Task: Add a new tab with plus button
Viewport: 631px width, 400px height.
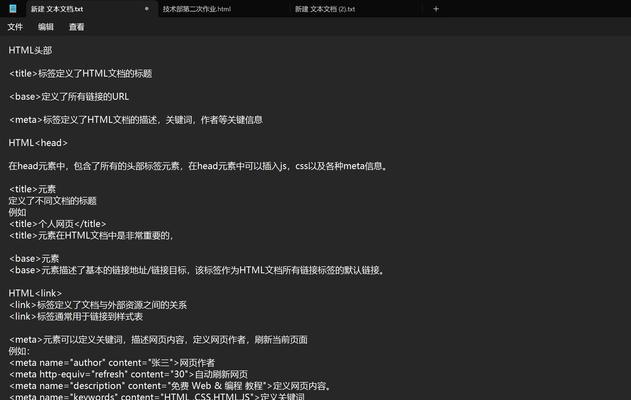Action: pyautogui.click(x=436, y=9)
